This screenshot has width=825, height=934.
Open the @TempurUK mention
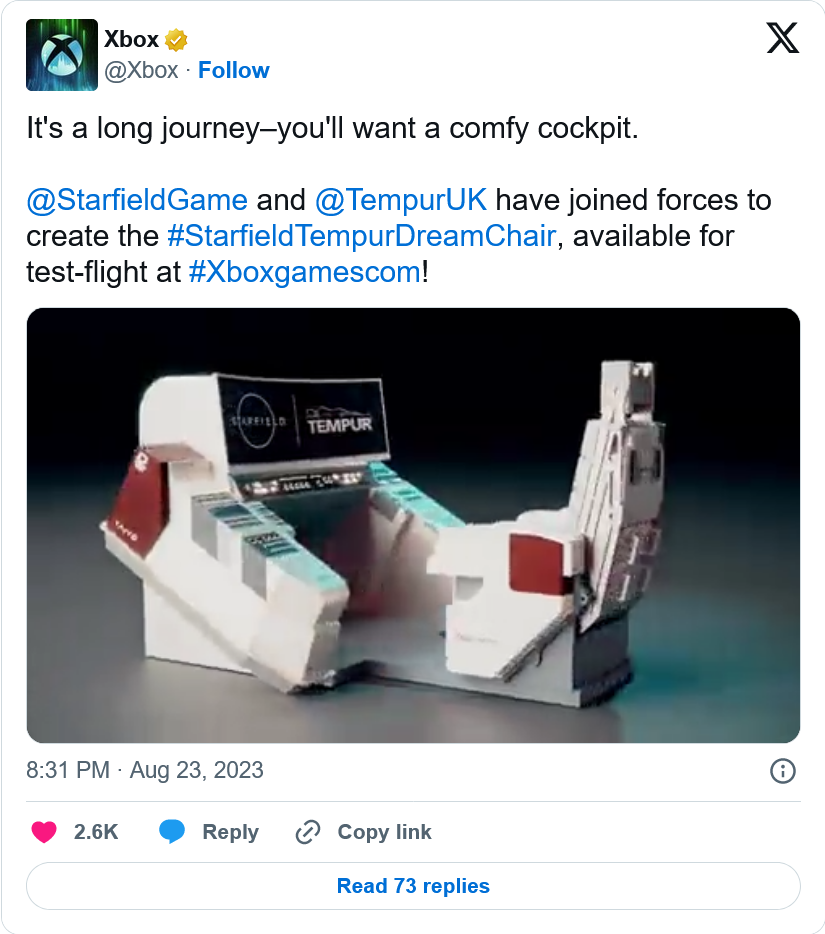[401, 200]
